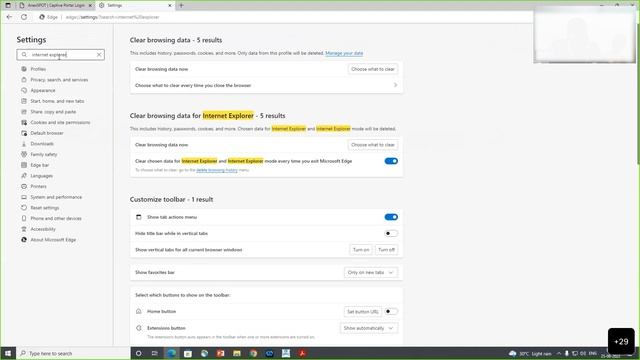
Task: Click the address bar URL
Action: [x=112, y=17]
